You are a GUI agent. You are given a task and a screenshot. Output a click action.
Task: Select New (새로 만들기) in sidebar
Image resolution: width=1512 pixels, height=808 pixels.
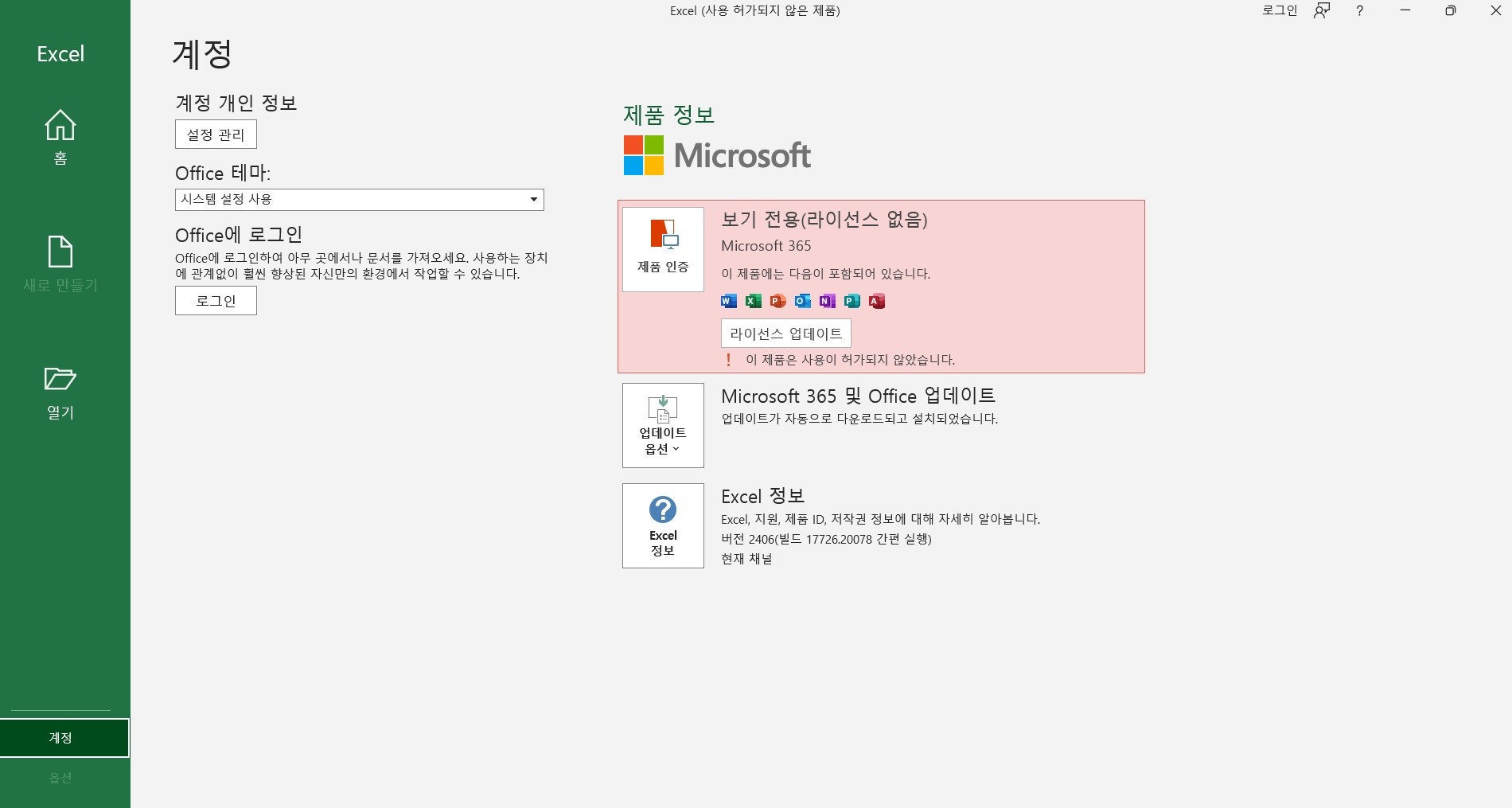point(60,264)
